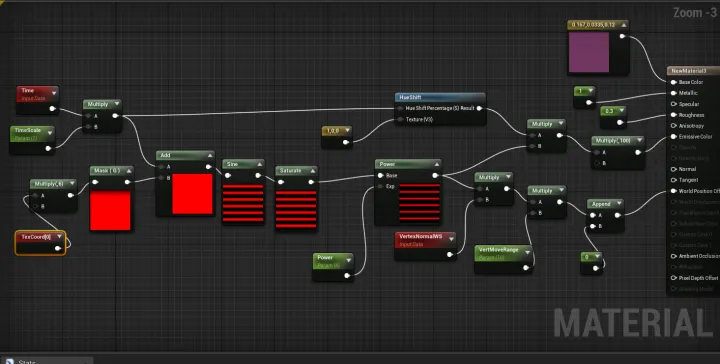Click the Hue Shift Percentage (S) input pin
The image size is (720, 364).
click(x=400, y=108)
